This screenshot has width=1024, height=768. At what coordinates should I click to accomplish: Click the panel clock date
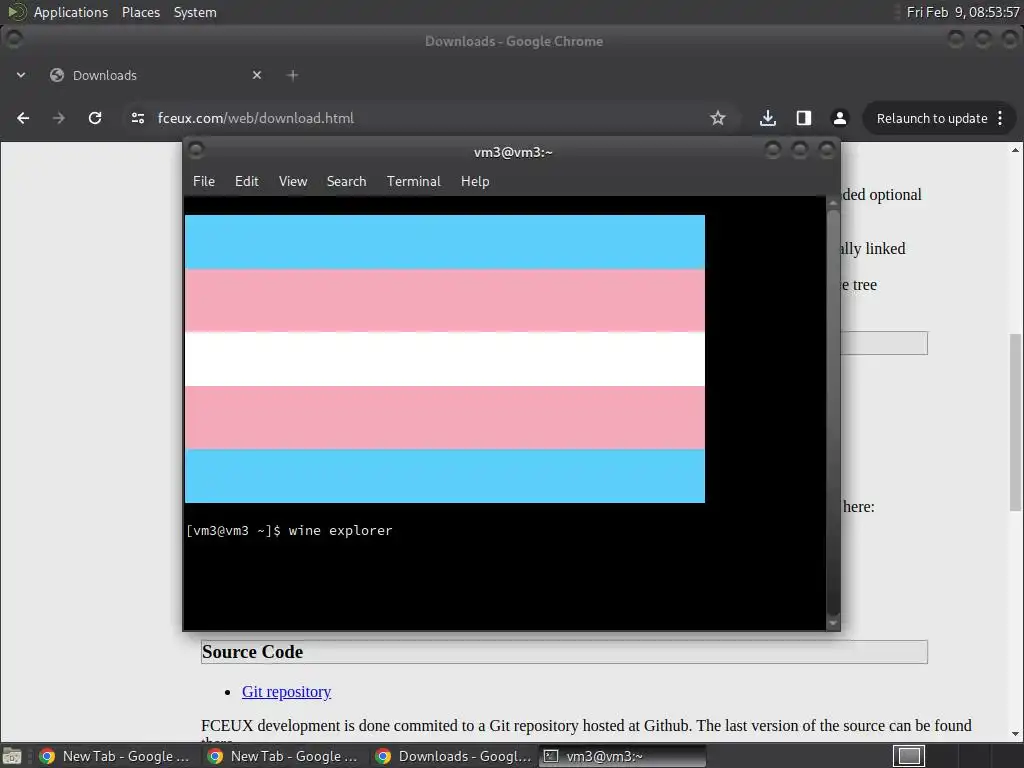click(x=963, y=12)
